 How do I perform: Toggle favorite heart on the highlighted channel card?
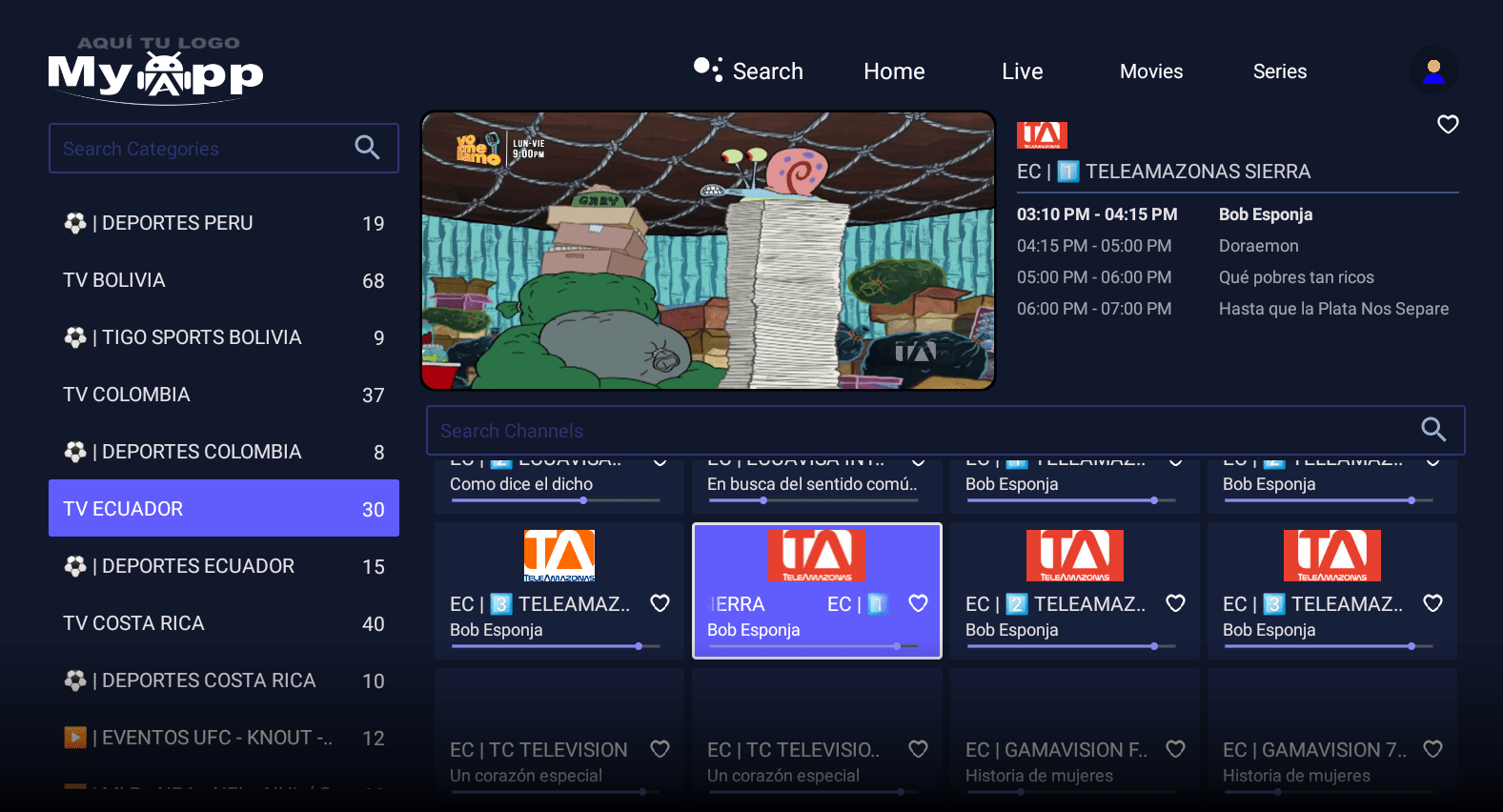point(918,603)
